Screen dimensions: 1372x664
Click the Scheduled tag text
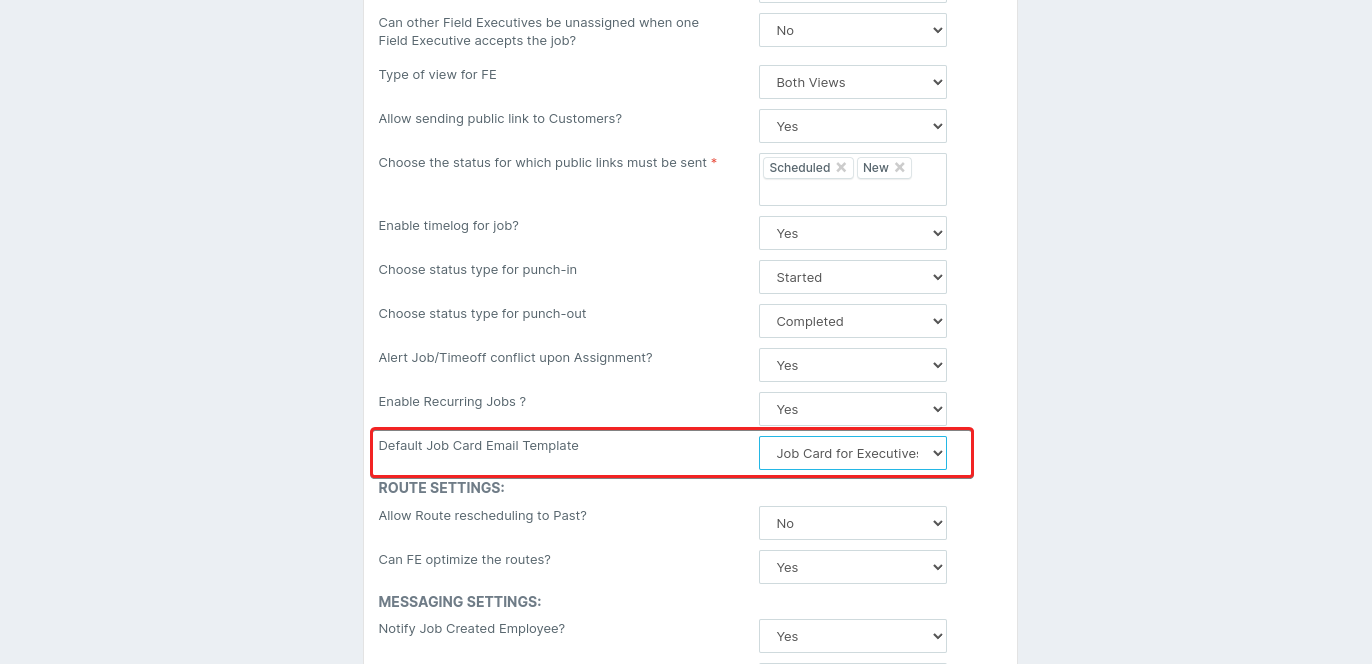[x=799, y=168]
